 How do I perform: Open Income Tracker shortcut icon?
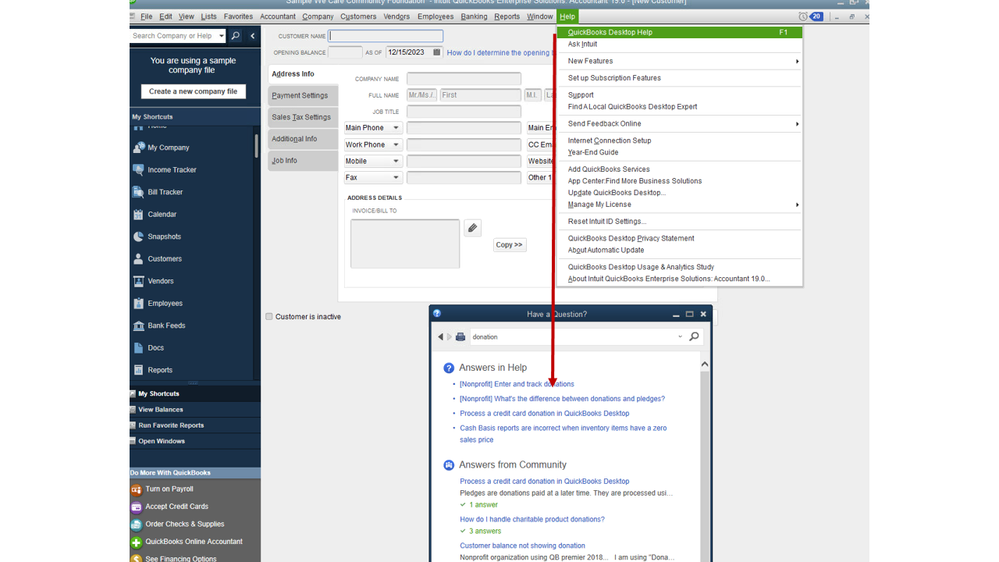138,170
